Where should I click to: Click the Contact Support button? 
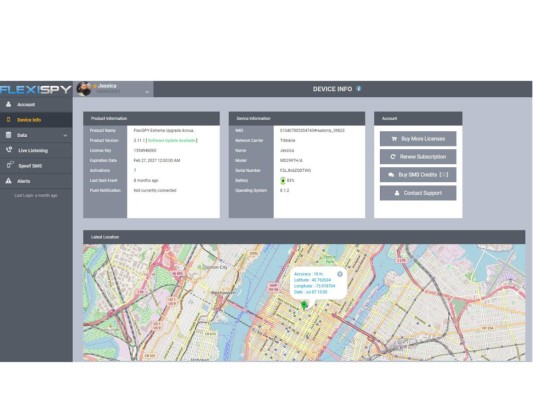pyautogui.click(x=418, y=193)
